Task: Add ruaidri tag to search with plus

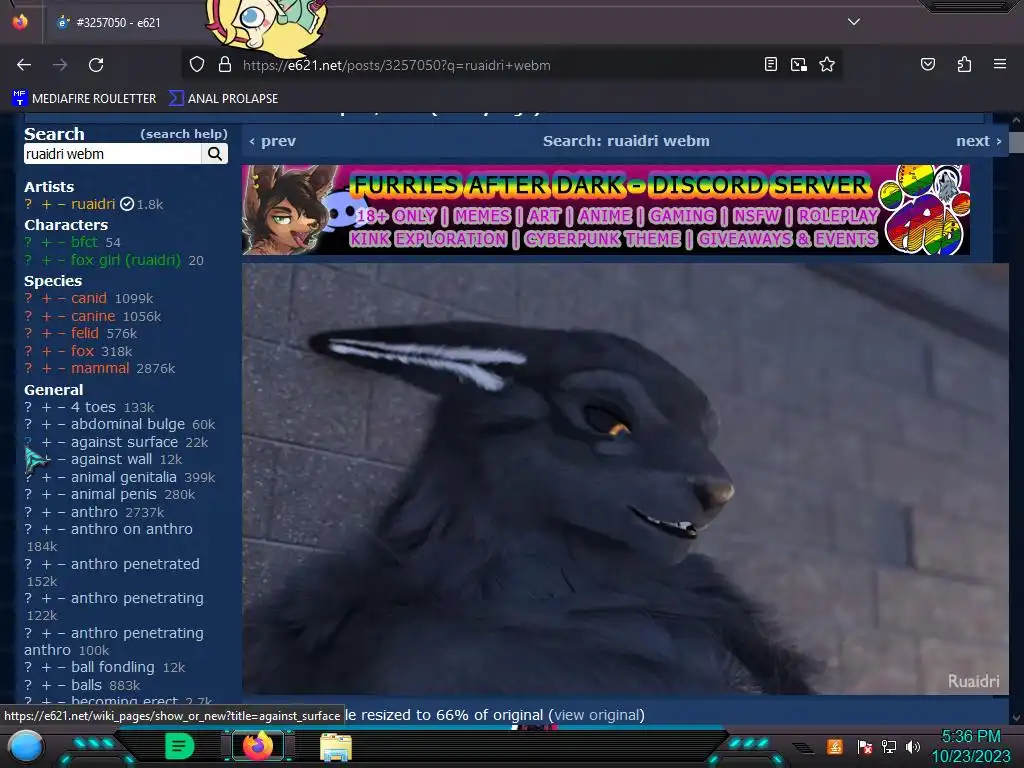Action: coord(46,204)
